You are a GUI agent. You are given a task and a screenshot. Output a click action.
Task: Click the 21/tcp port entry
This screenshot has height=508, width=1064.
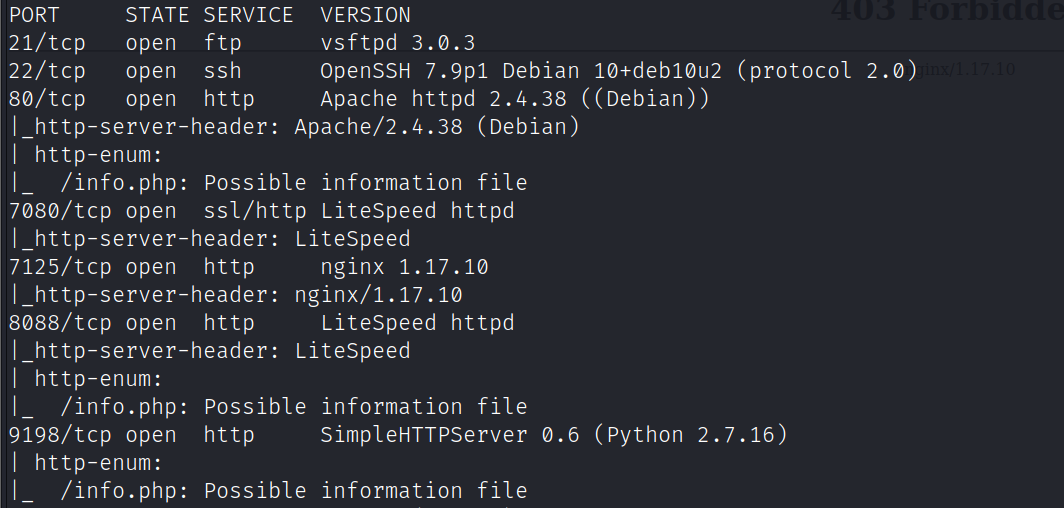47,43
